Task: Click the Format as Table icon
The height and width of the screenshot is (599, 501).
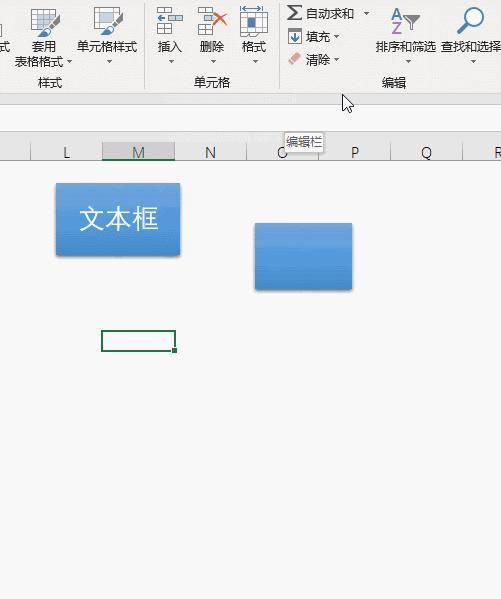Action: click(x=45, y=23)
